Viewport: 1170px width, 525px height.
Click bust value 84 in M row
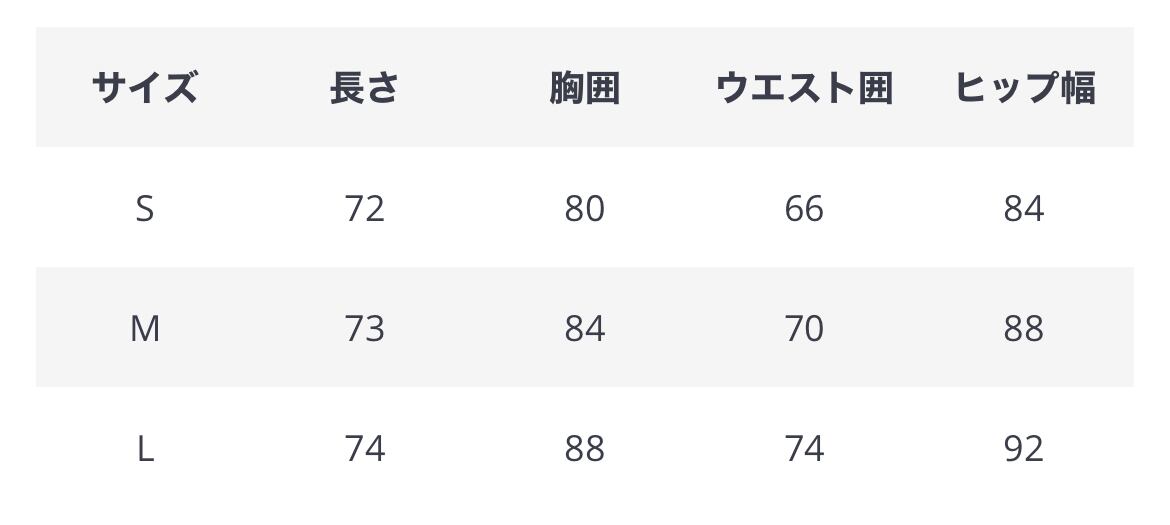[584, 328]
